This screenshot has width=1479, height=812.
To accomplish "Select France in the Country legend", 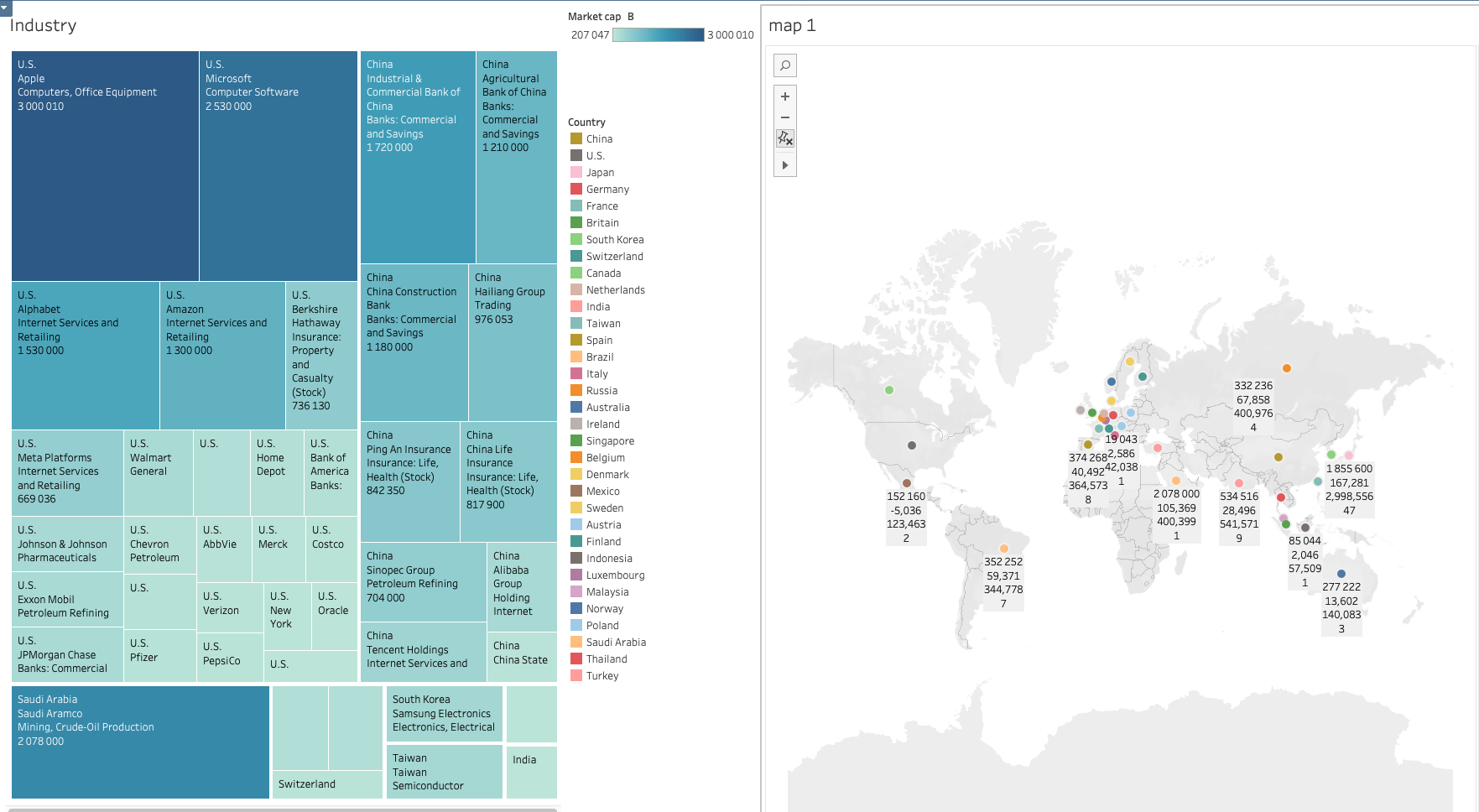I will [x=601, y=206].
